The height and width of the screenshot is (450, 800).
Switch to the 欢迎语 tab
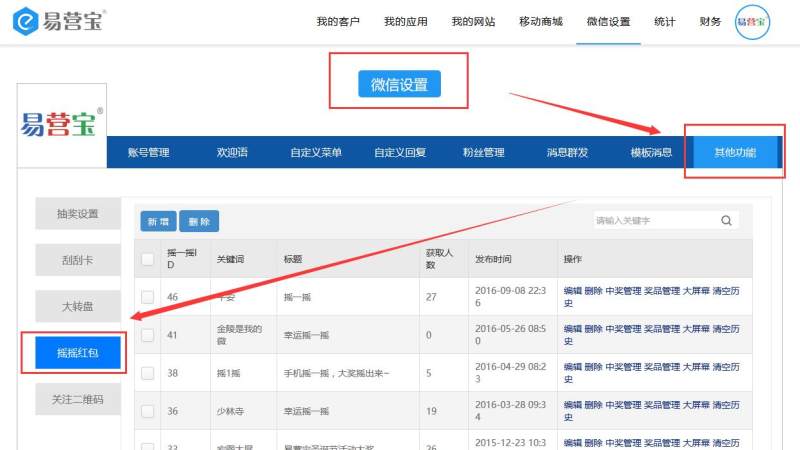(232, 152)
